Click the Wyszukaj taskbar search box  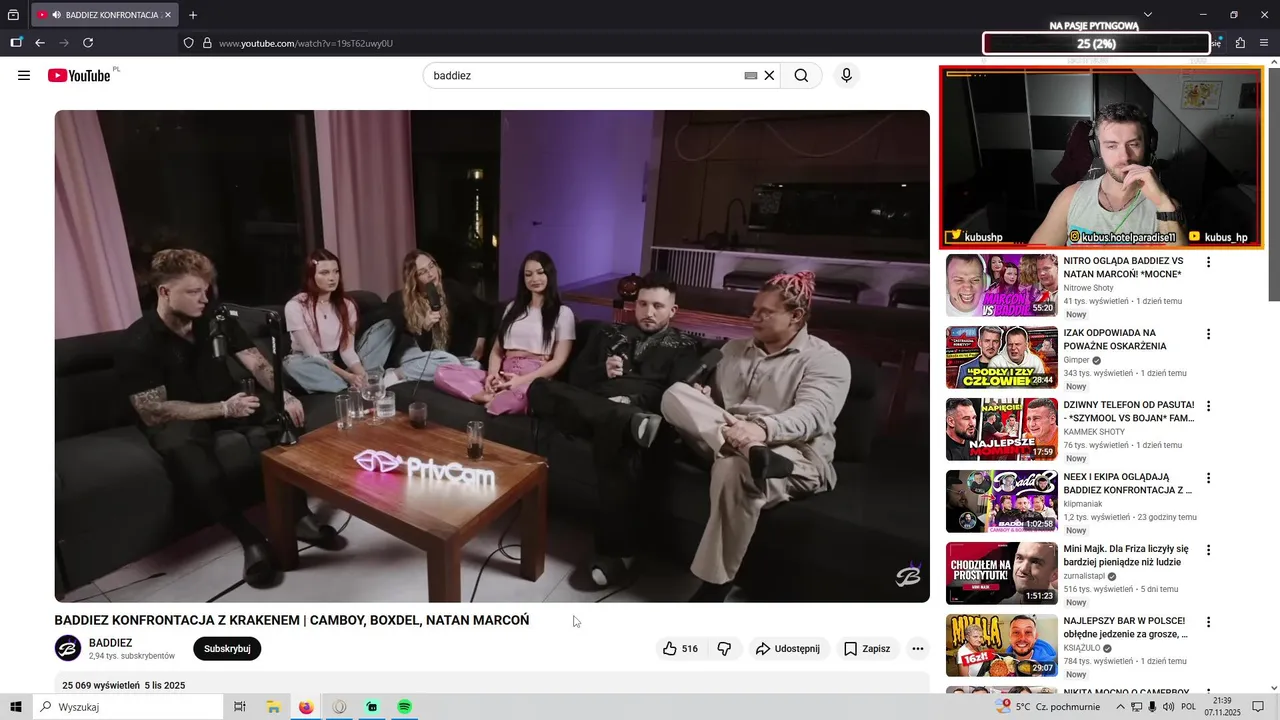(x=128, y=707)
